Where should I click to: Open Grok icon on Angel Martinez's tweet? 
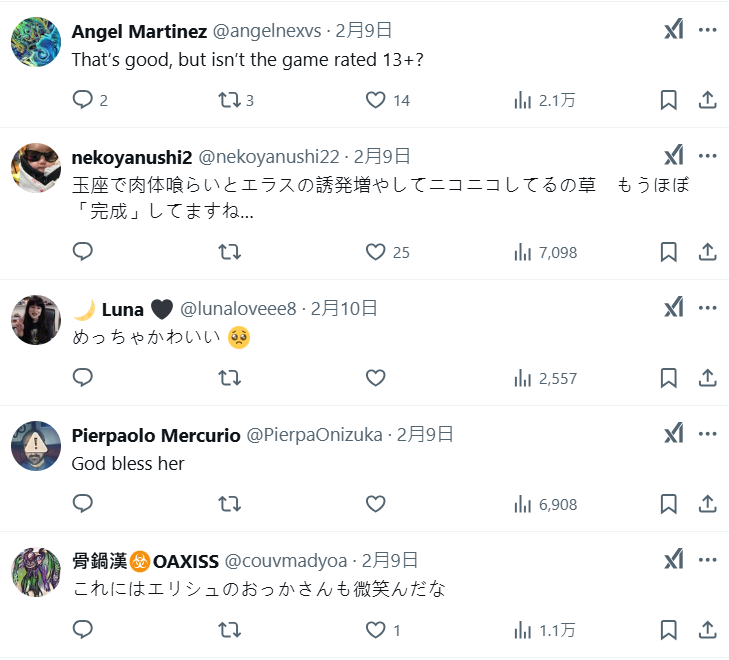674,30
